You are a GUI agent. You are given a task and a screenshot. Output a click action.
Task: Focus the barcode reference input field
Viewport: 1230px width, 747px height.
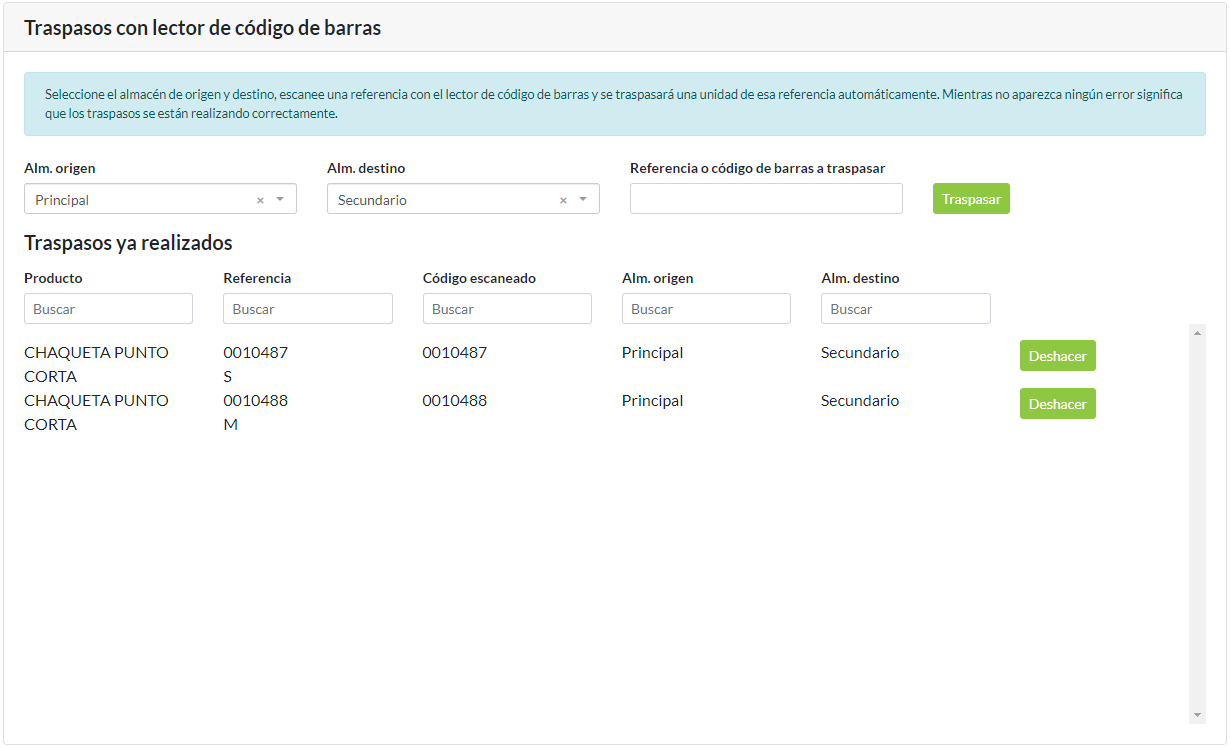766,199
